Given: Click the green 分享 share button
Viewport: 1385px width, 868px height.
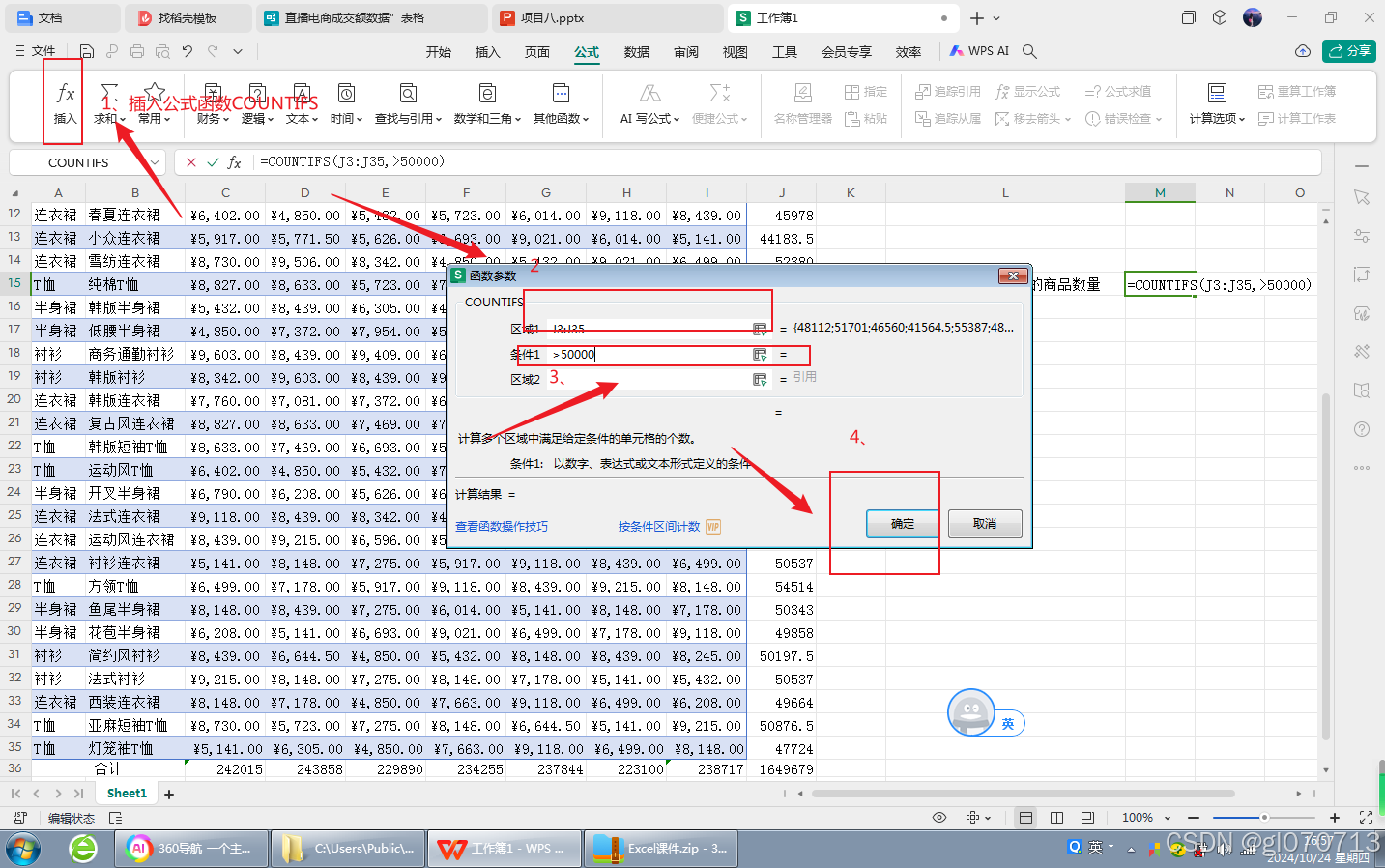Looking at the screenshot, I should click(x=1349, y=51).
